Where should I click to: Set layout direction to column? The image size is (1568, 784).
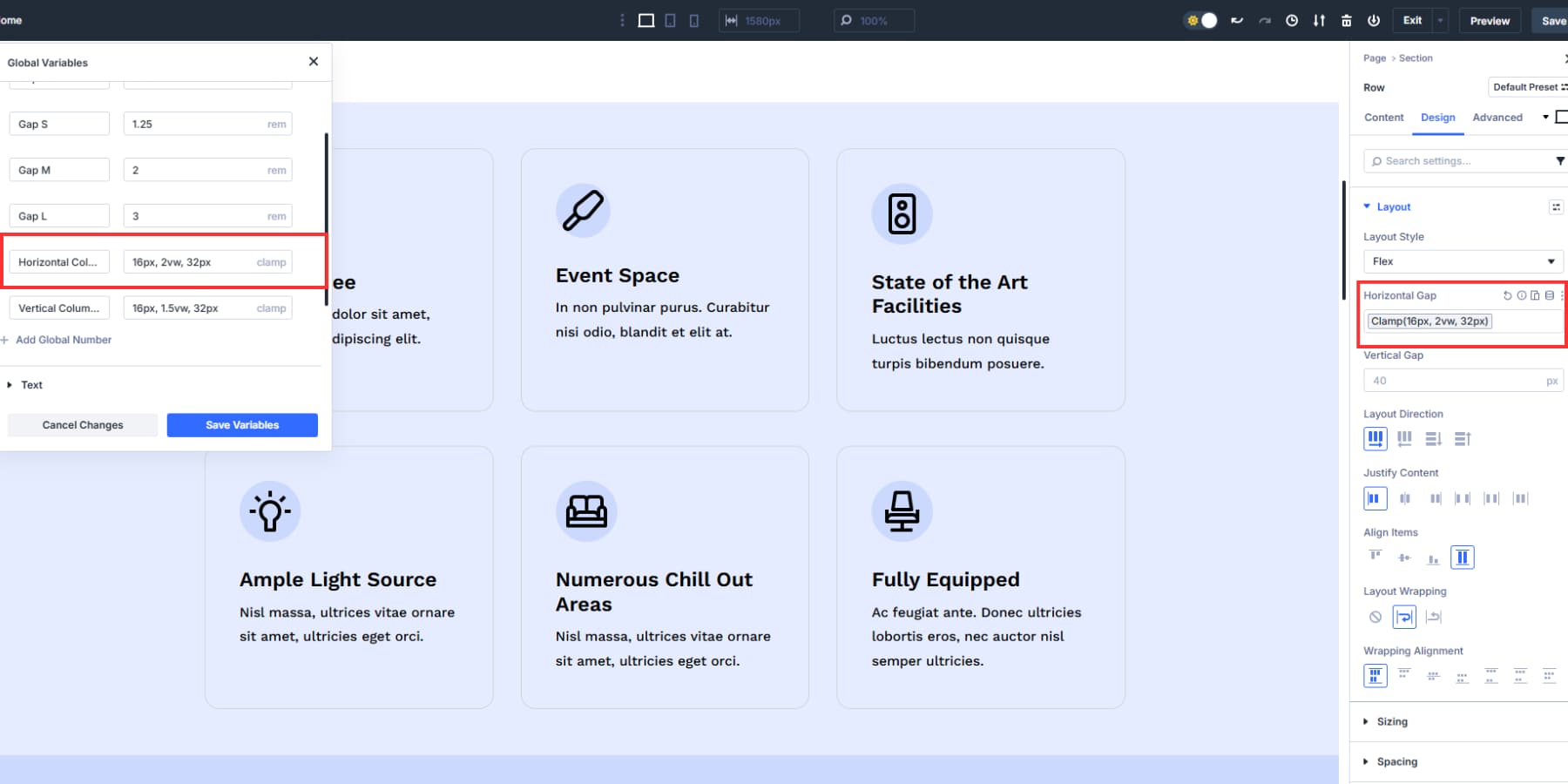(1404, 439)
